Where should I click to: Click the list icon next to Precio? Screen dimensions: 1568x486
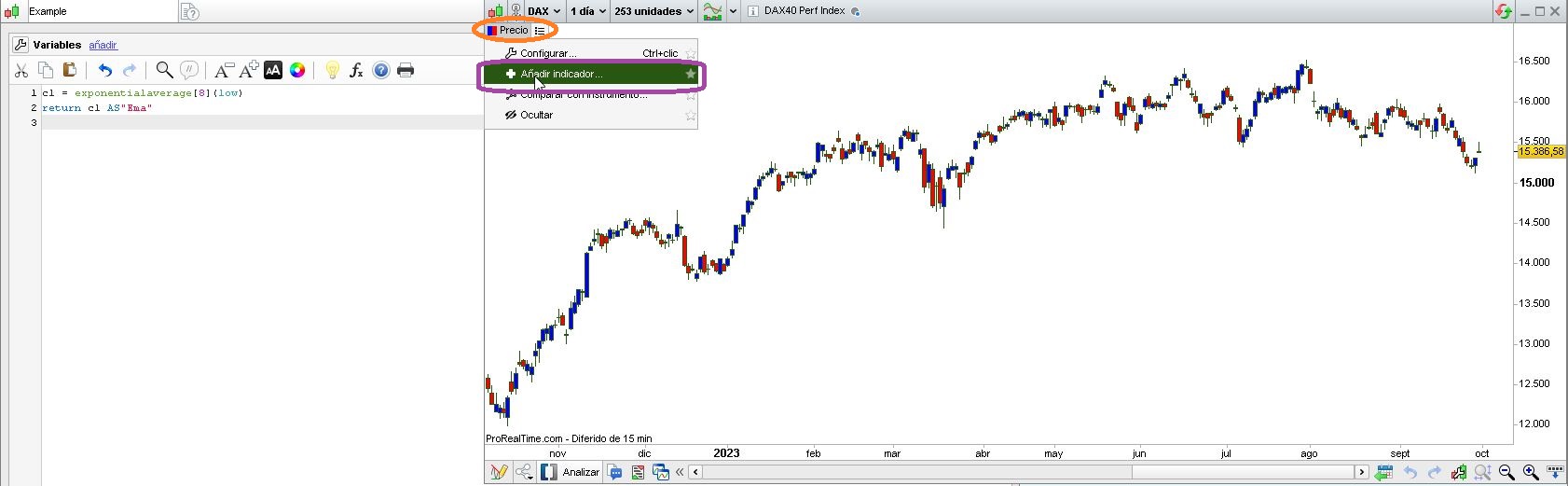tap(540, 31)
